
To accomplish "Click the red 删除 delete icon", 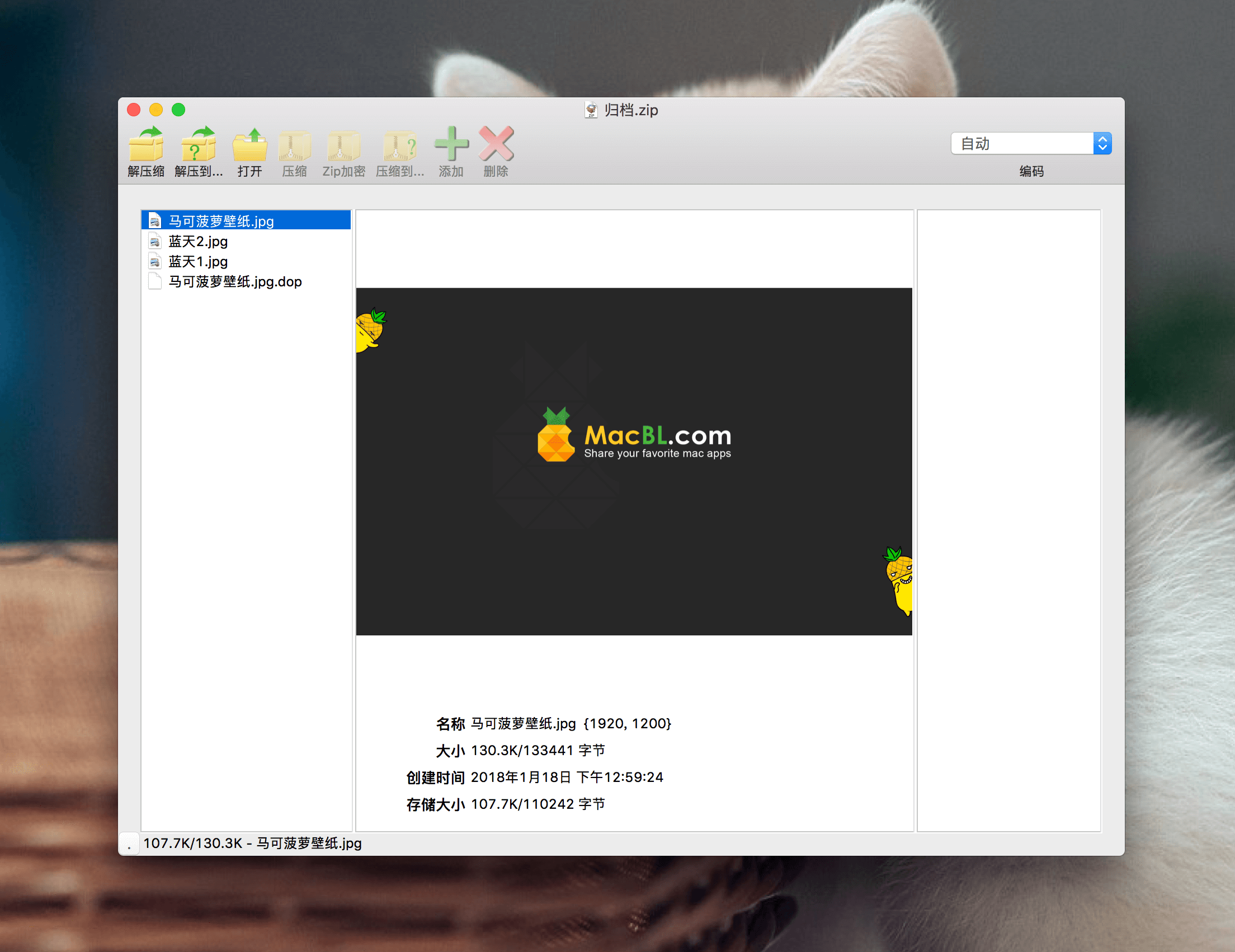I will tap(496, 144).
